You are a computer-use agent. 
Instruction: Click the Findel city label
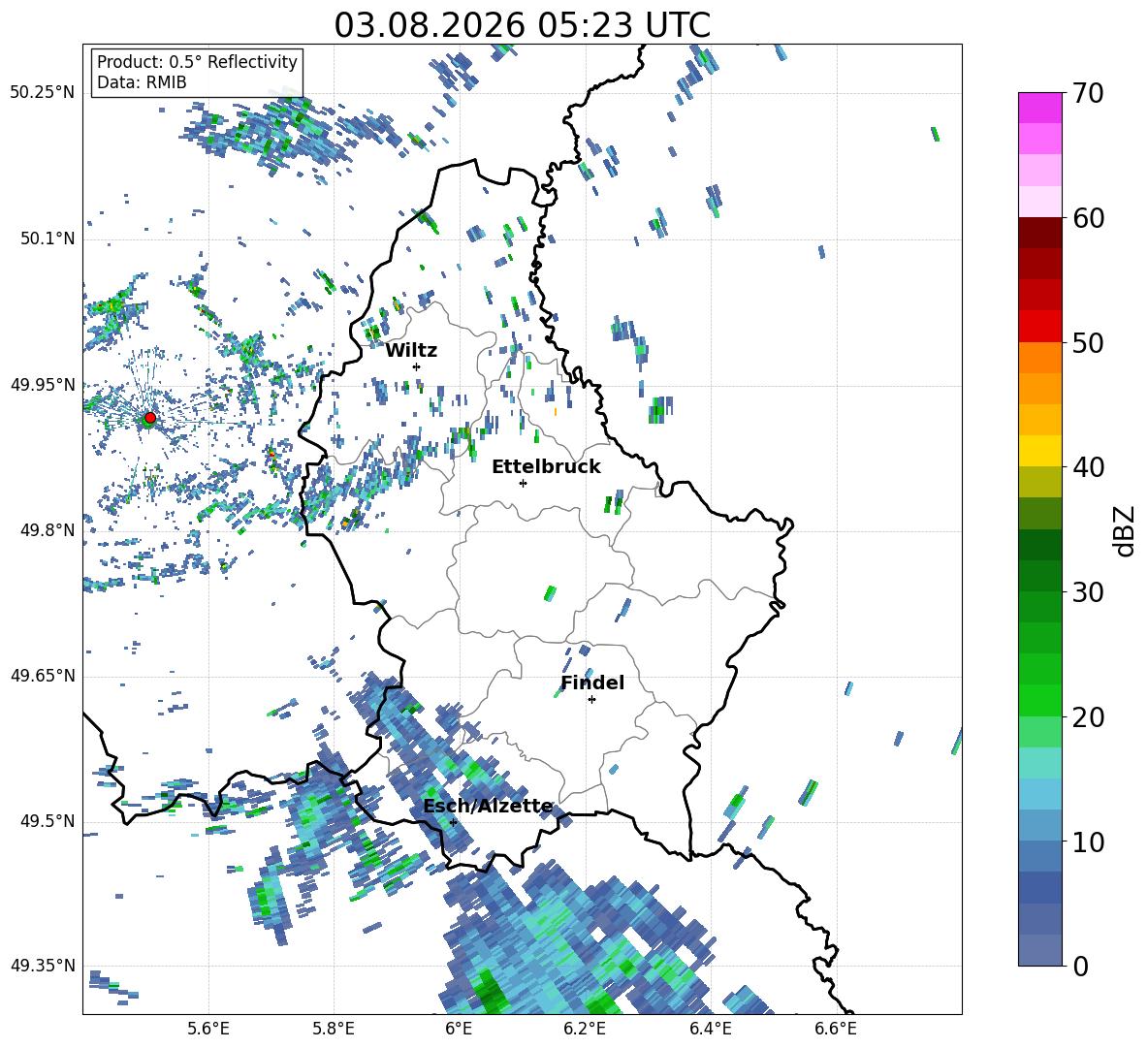pos(592,683)
